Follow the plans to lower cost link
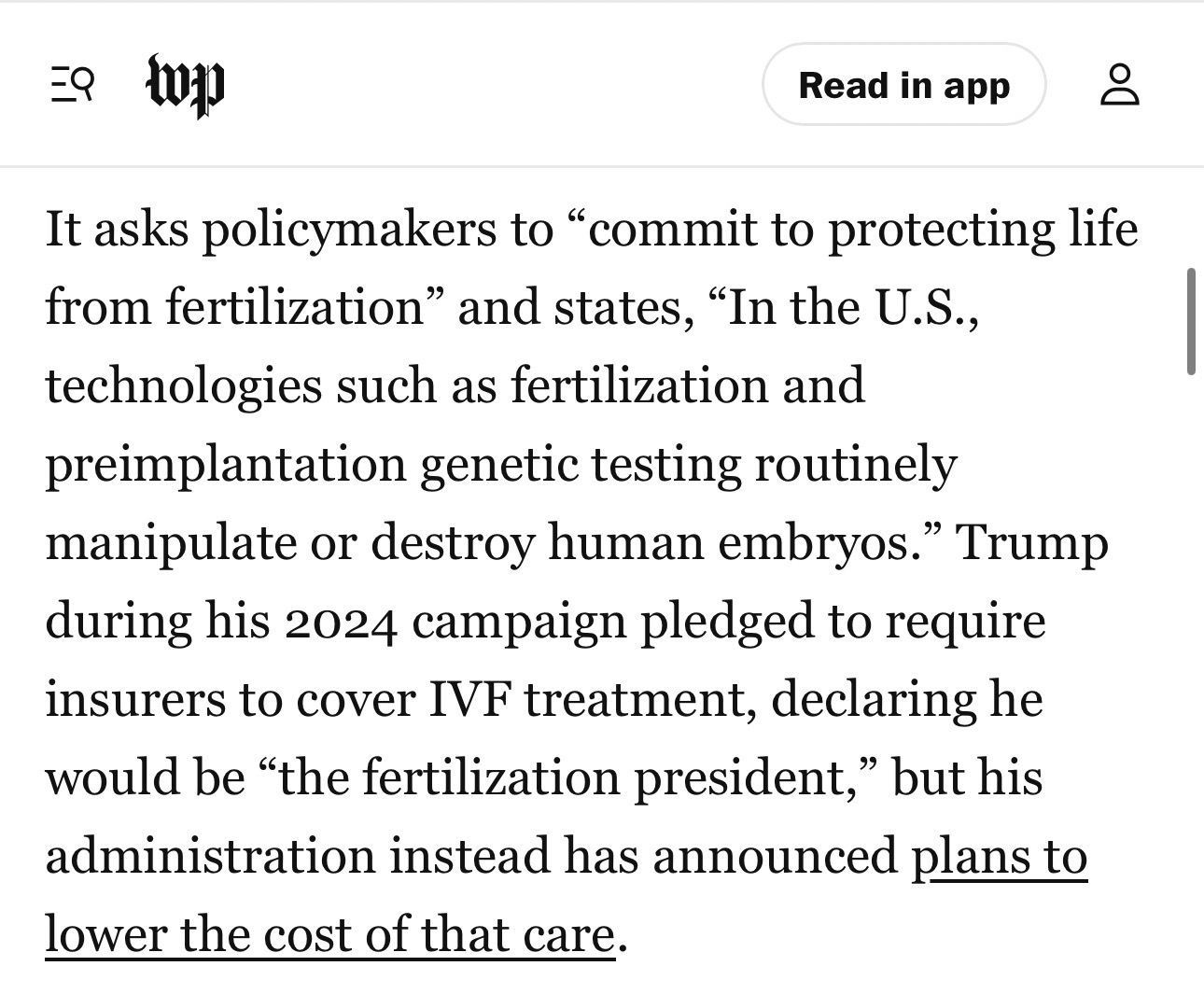 pyautogui.click(x=999, y=856)
